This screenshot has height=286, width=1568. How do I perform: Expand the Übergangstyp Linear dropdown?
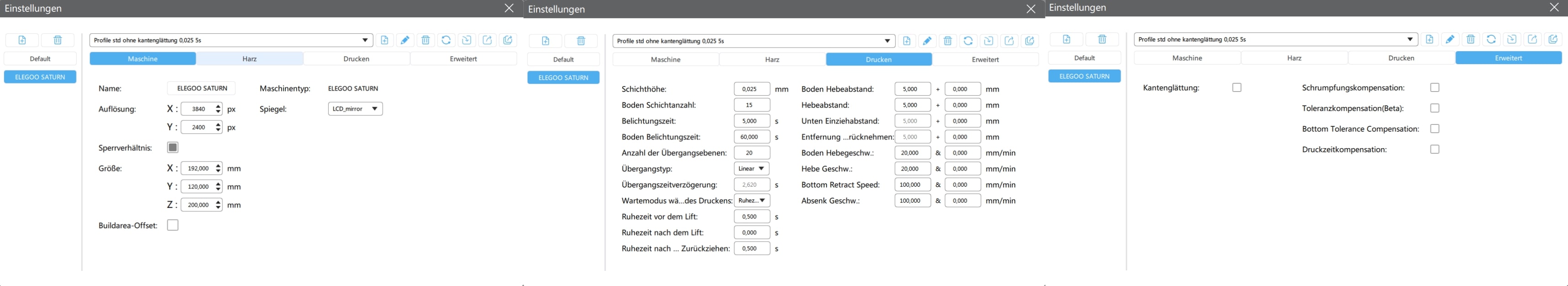pos(751,169)
